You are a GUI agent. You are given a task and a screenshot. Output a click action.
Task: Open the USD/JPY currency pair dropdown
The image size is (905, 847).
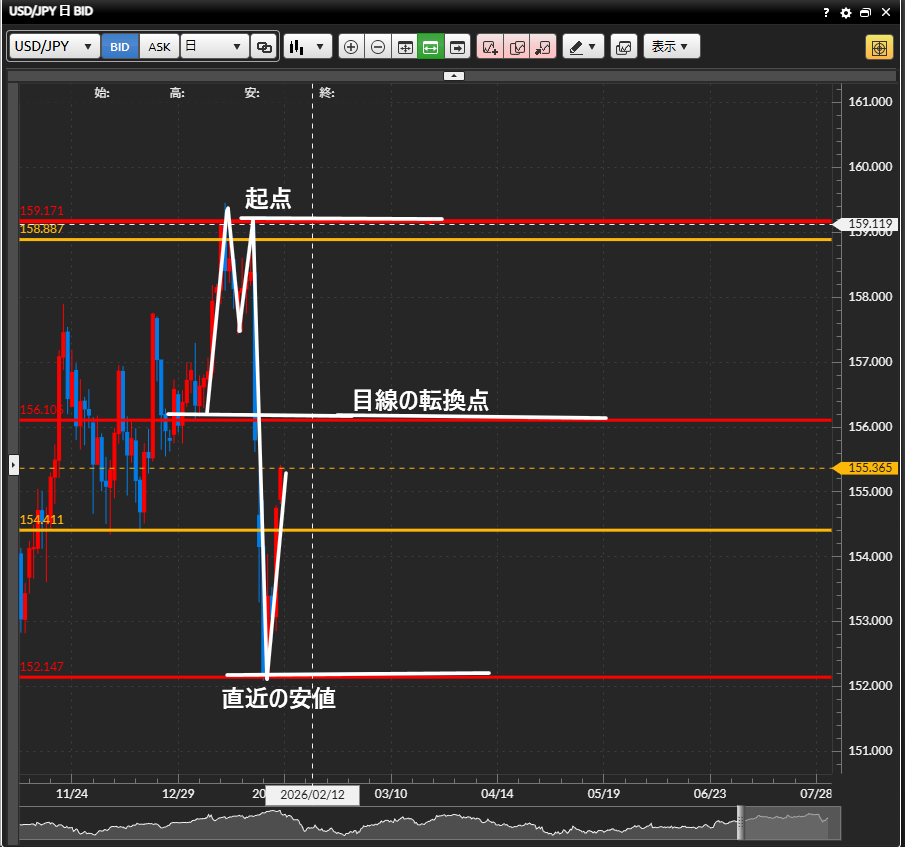(x=55, y=47)
